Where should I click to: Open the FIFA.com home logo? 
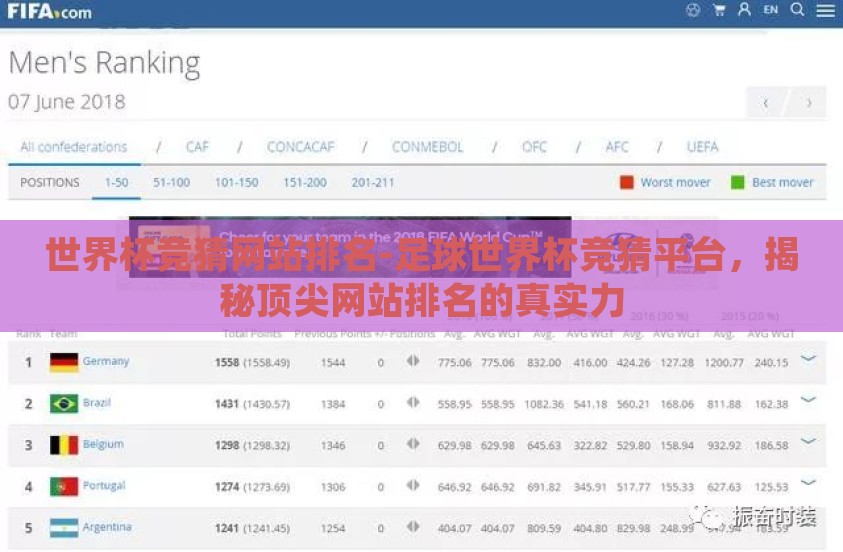coord(49,12)
